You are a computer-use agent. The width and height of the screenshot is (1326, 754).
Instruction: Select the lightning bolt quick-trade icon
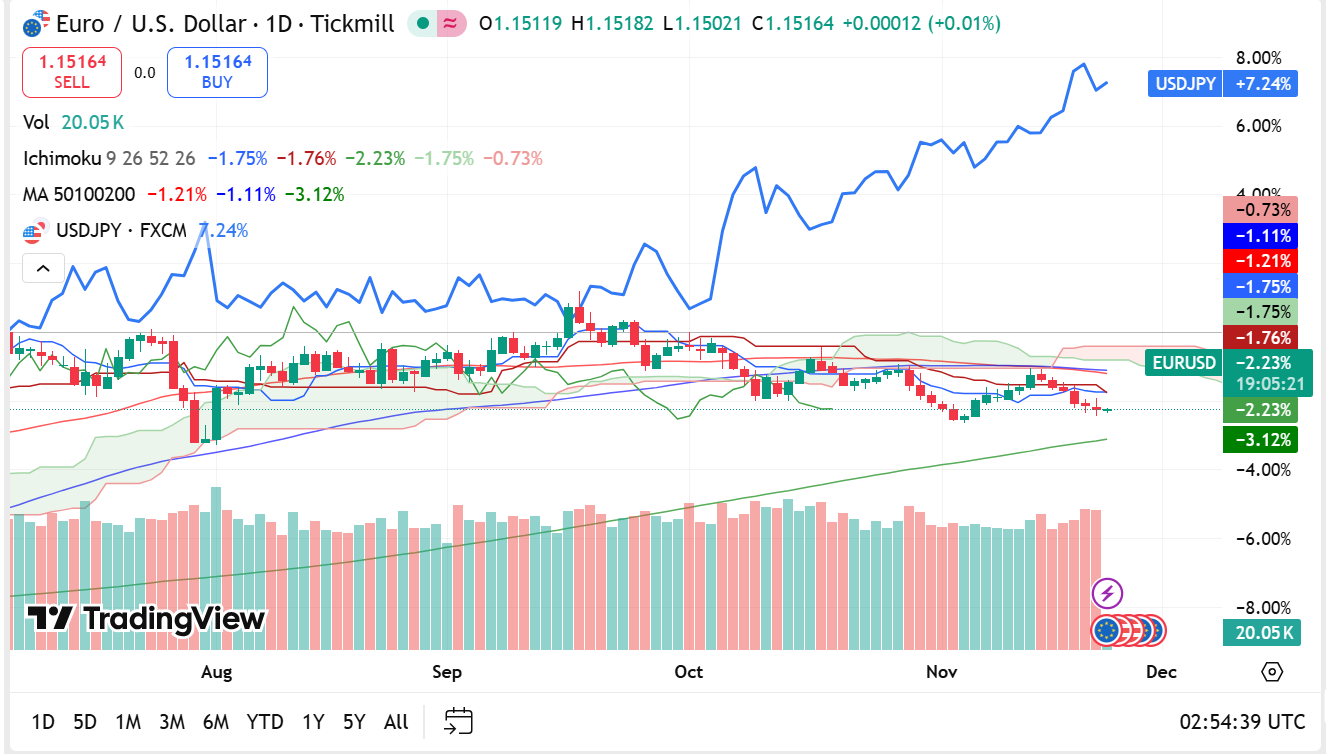pos(1106,595)
